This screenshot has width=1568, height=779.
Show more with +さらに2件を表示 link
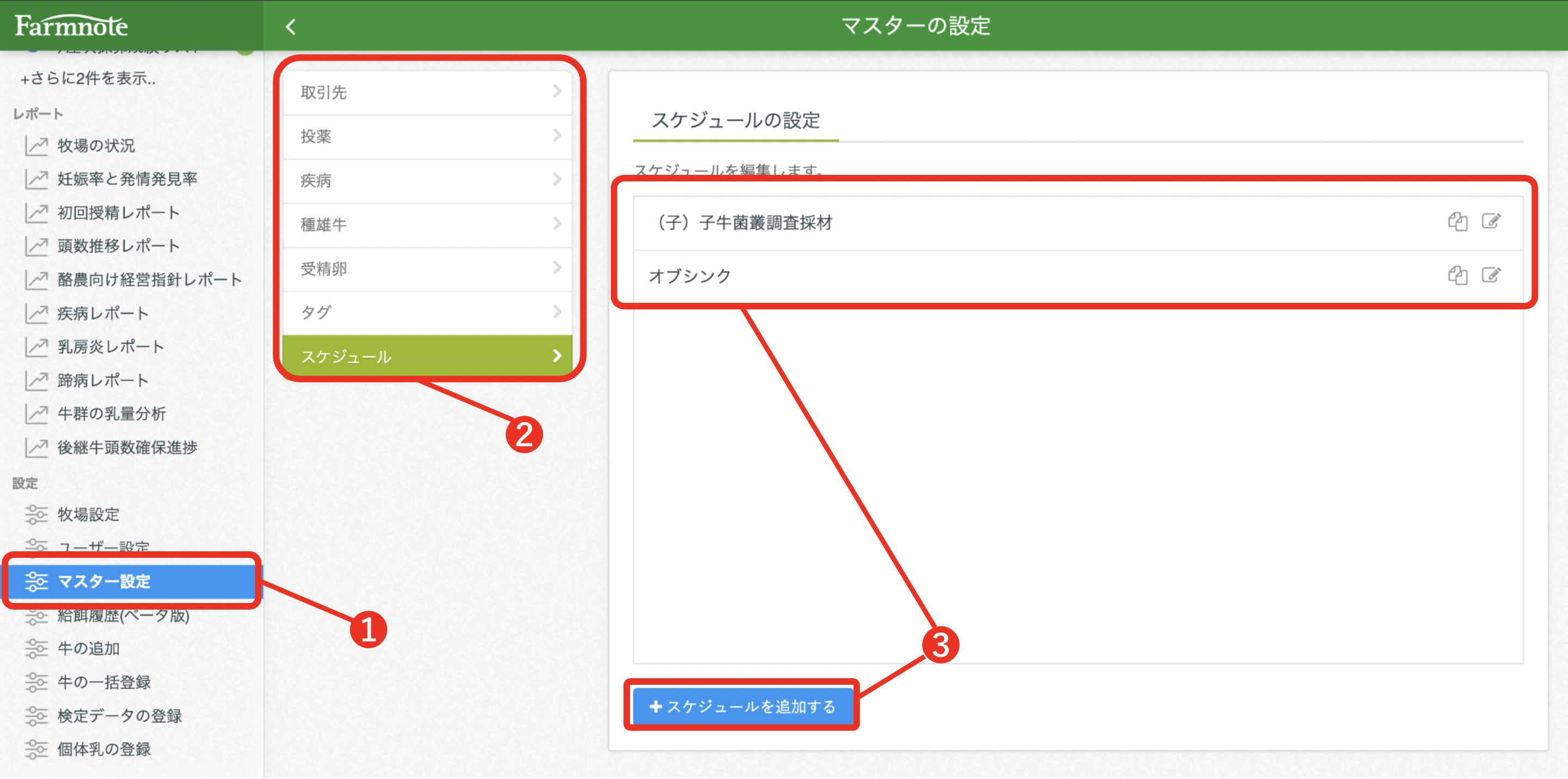coord(88,78)
